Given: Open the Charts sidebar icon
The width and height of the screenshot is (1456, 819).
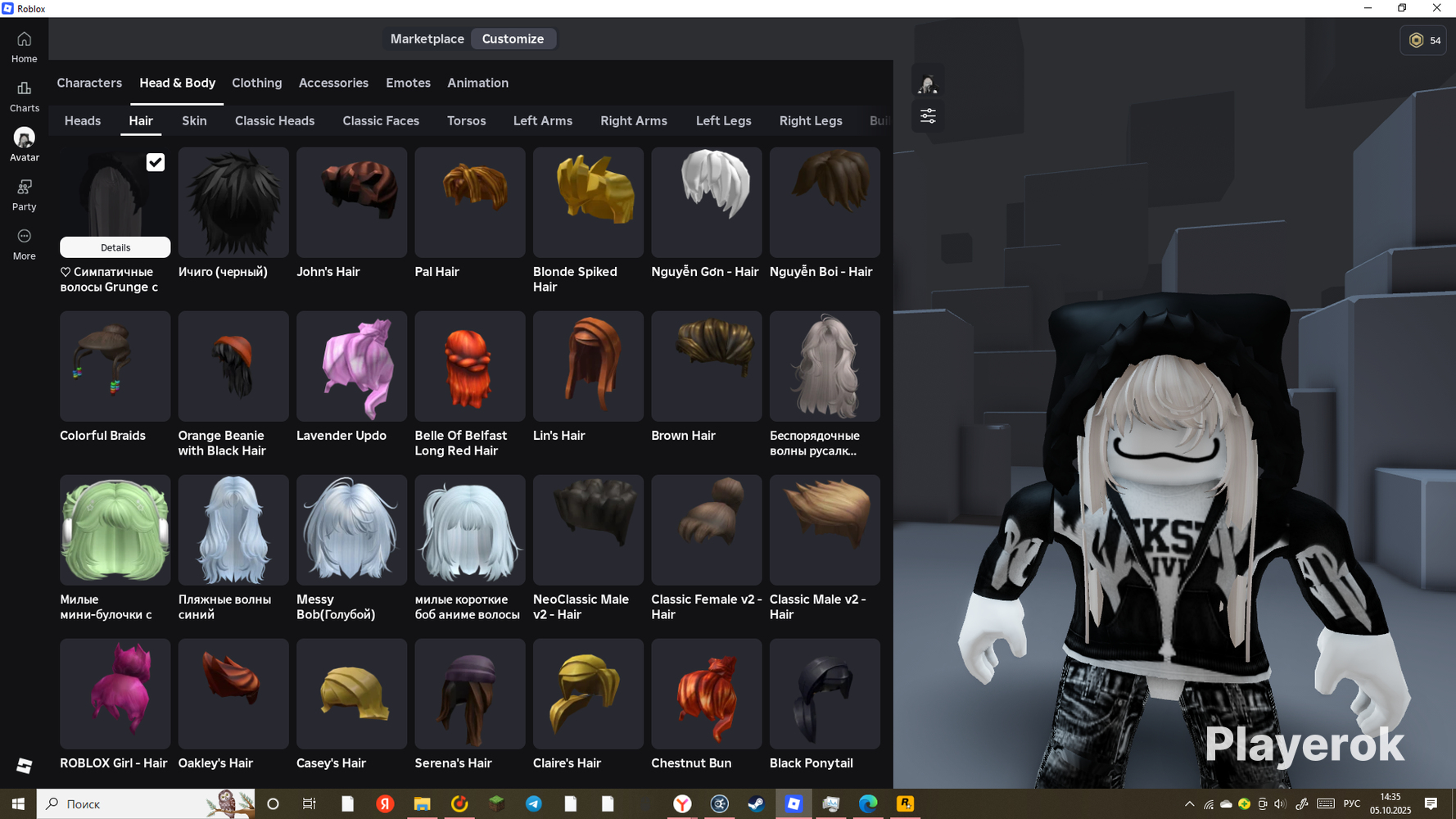Looking at the screenshot, I should coord(24,96).
